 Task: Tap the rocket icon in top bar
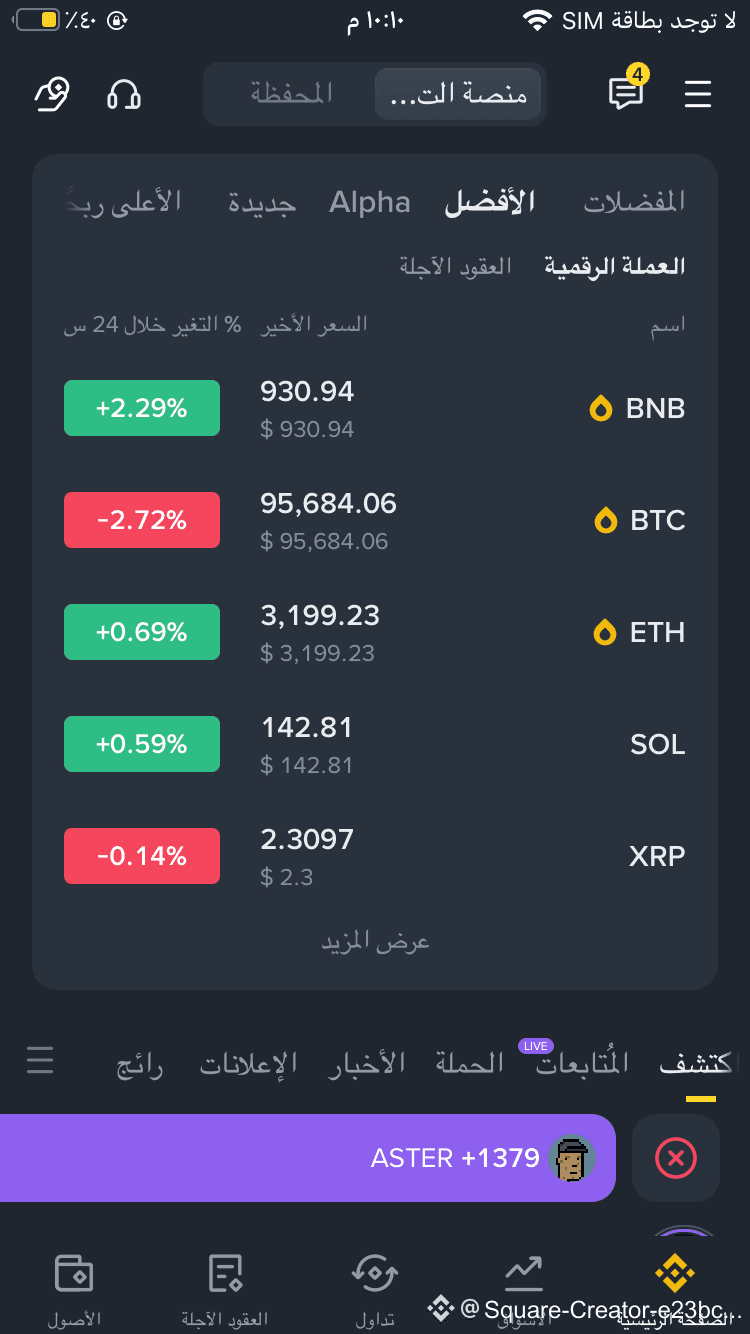(52, 94)
